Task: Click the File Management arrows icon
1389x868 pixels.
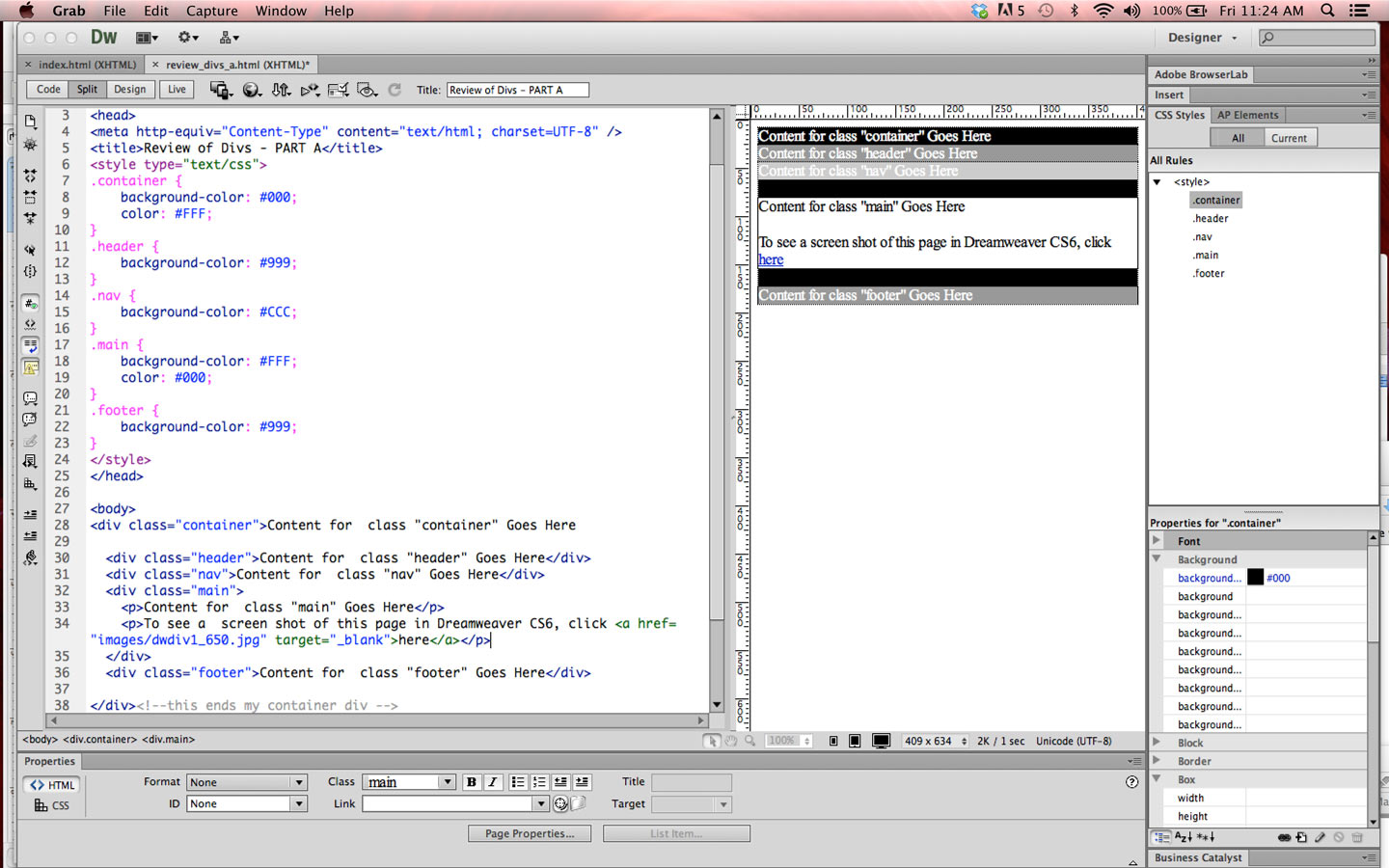Action: (x=281, y=90)
